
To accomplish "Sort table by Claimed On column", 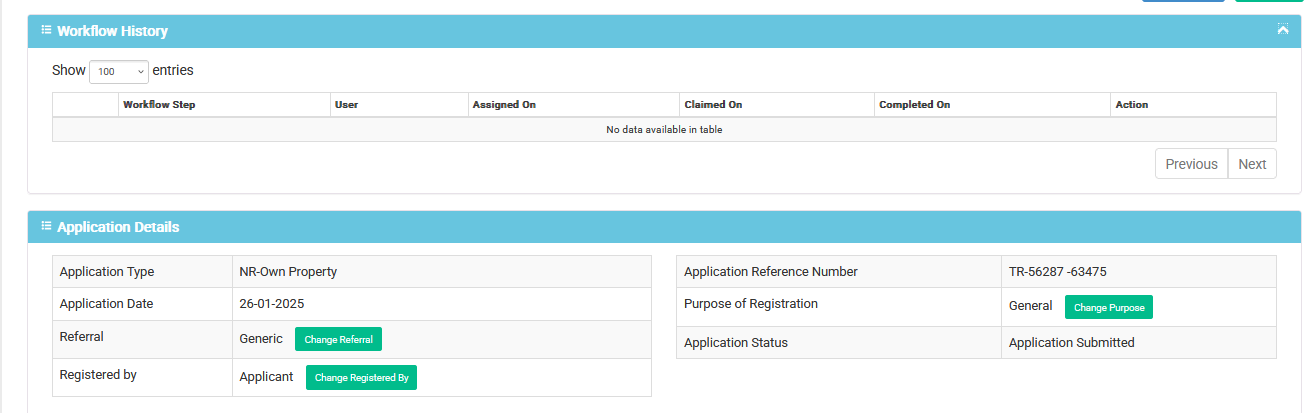I will coord(776,105).
